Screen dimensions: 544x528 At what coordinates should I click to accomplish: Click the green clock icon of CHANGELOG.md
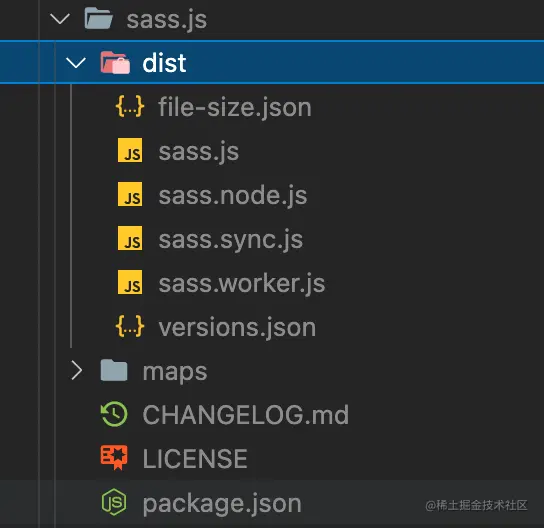pos(114,414)
